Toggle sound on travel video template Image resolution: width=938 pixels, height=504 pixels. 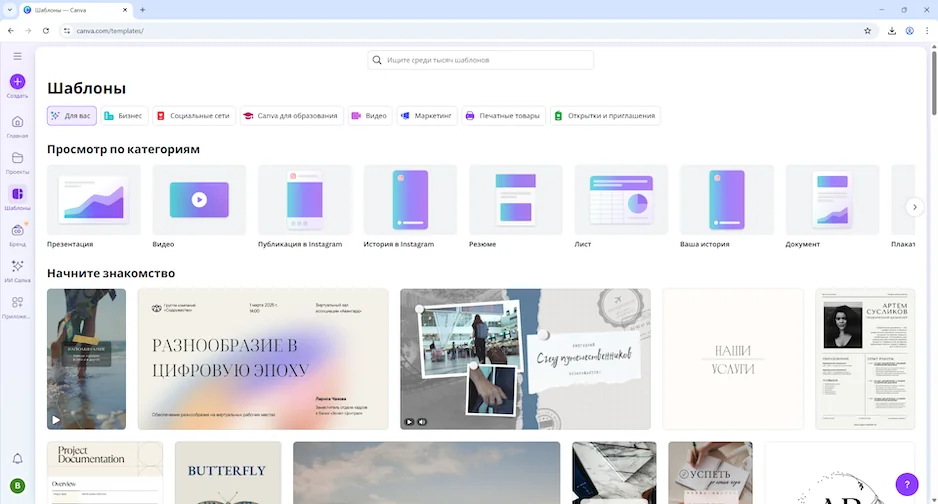[x=422, y=421]
